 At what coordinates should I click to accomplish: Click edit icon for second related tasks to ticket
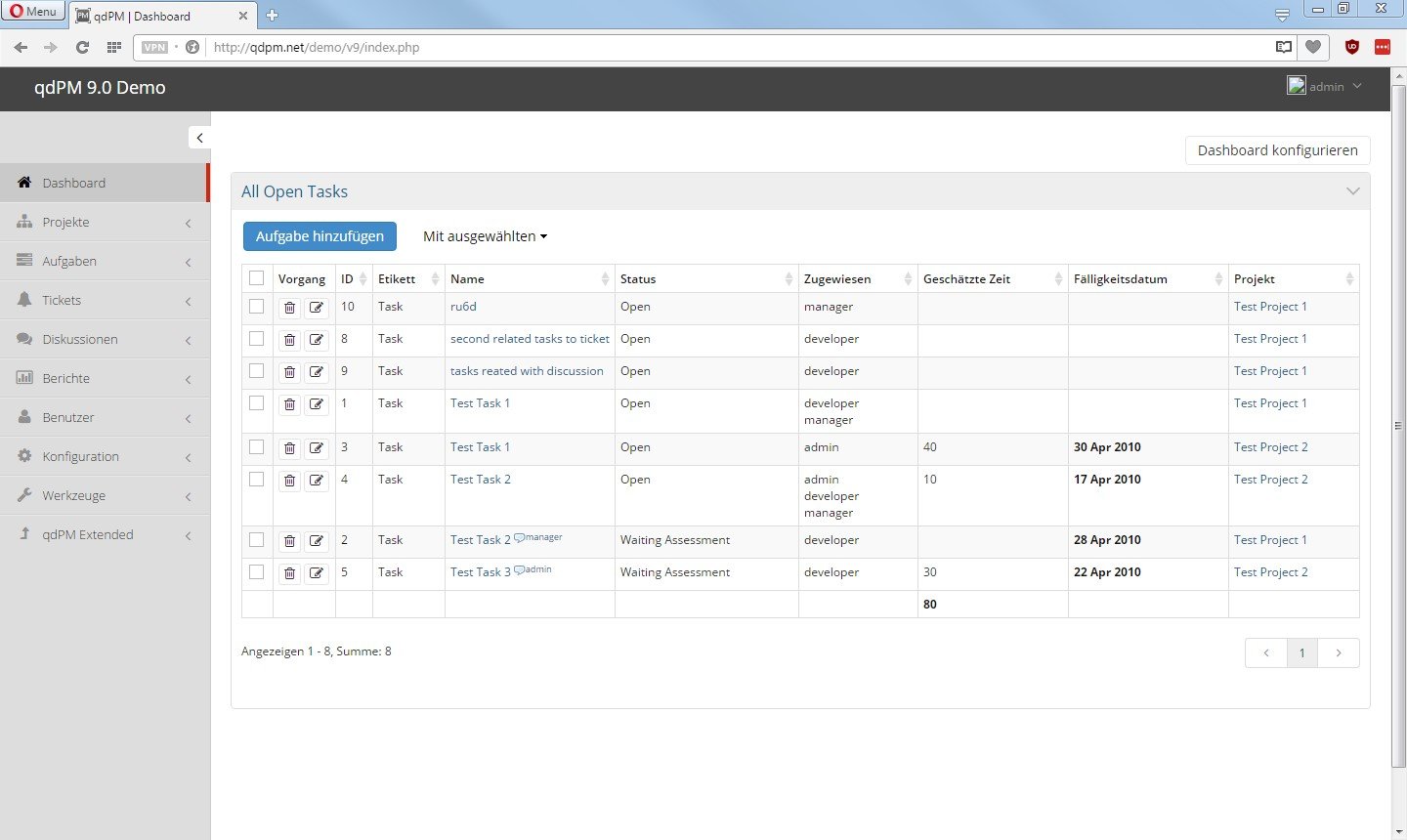pos(317,341)
